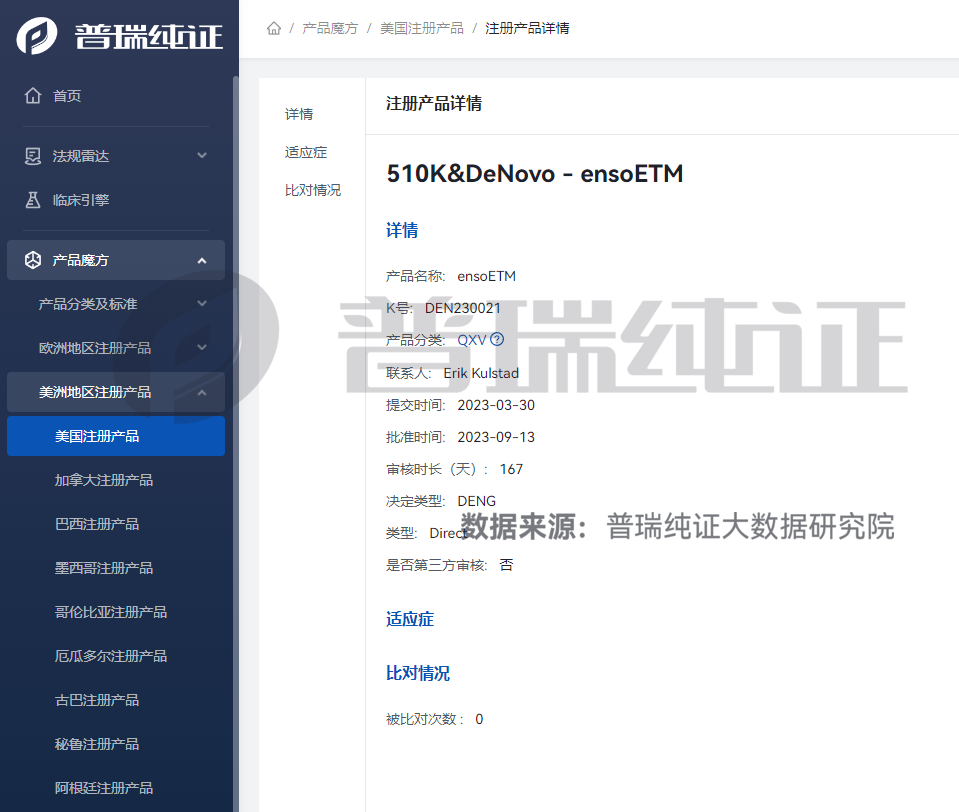Expand the 法规雷达 menu chevron
The height and width of the screenshot is (812, 959).
[x=202, y=156]
